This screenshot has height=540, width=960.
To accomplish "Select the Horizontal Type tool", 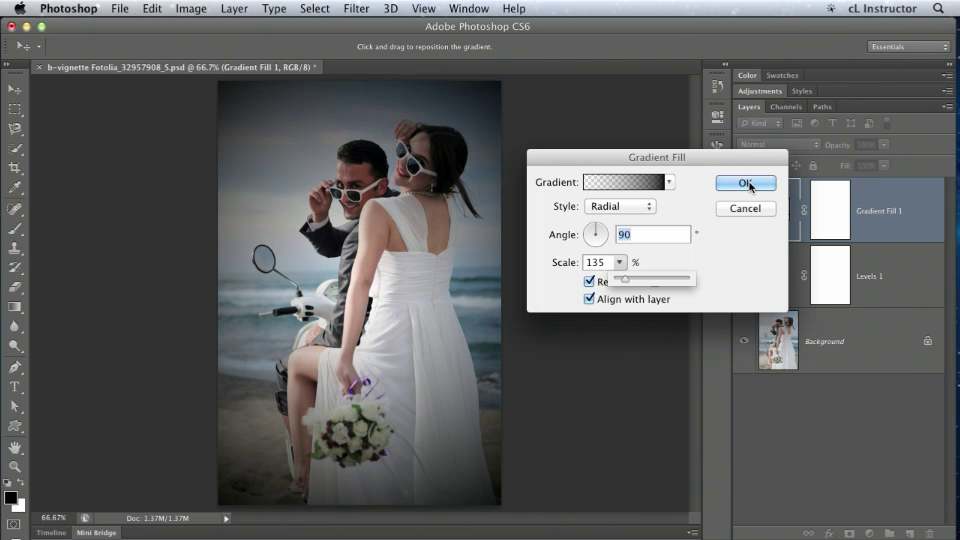I will coord(15,387).
